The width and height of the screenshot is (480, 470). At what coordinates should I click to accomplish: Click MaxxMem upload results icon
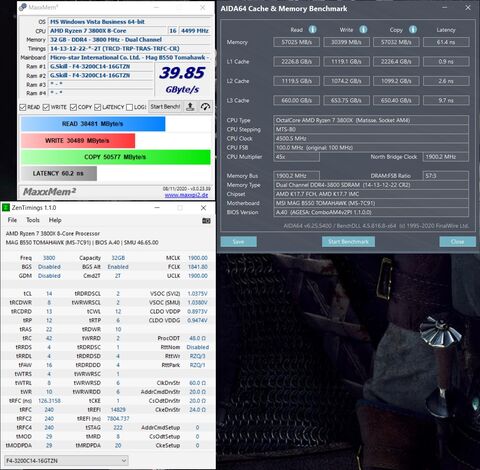pyautogui.click(x=190, y=107)
